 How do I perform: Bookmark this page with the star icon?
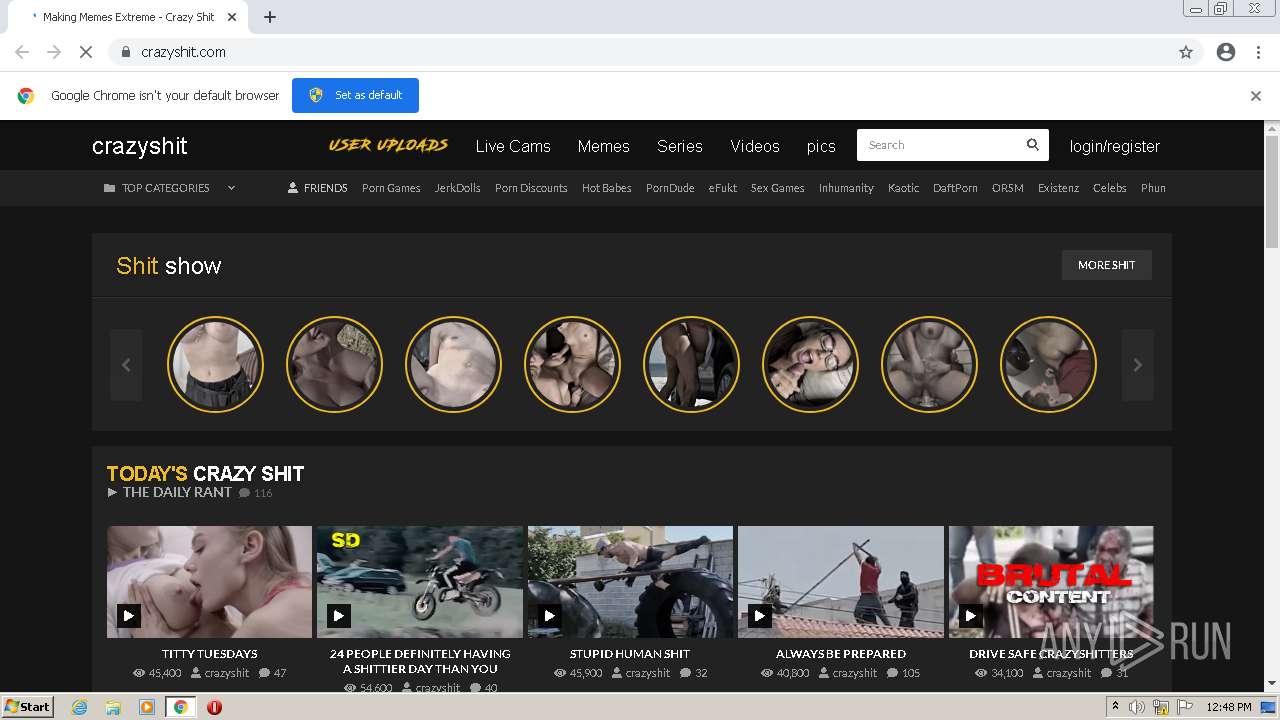tap(1186, 52)
